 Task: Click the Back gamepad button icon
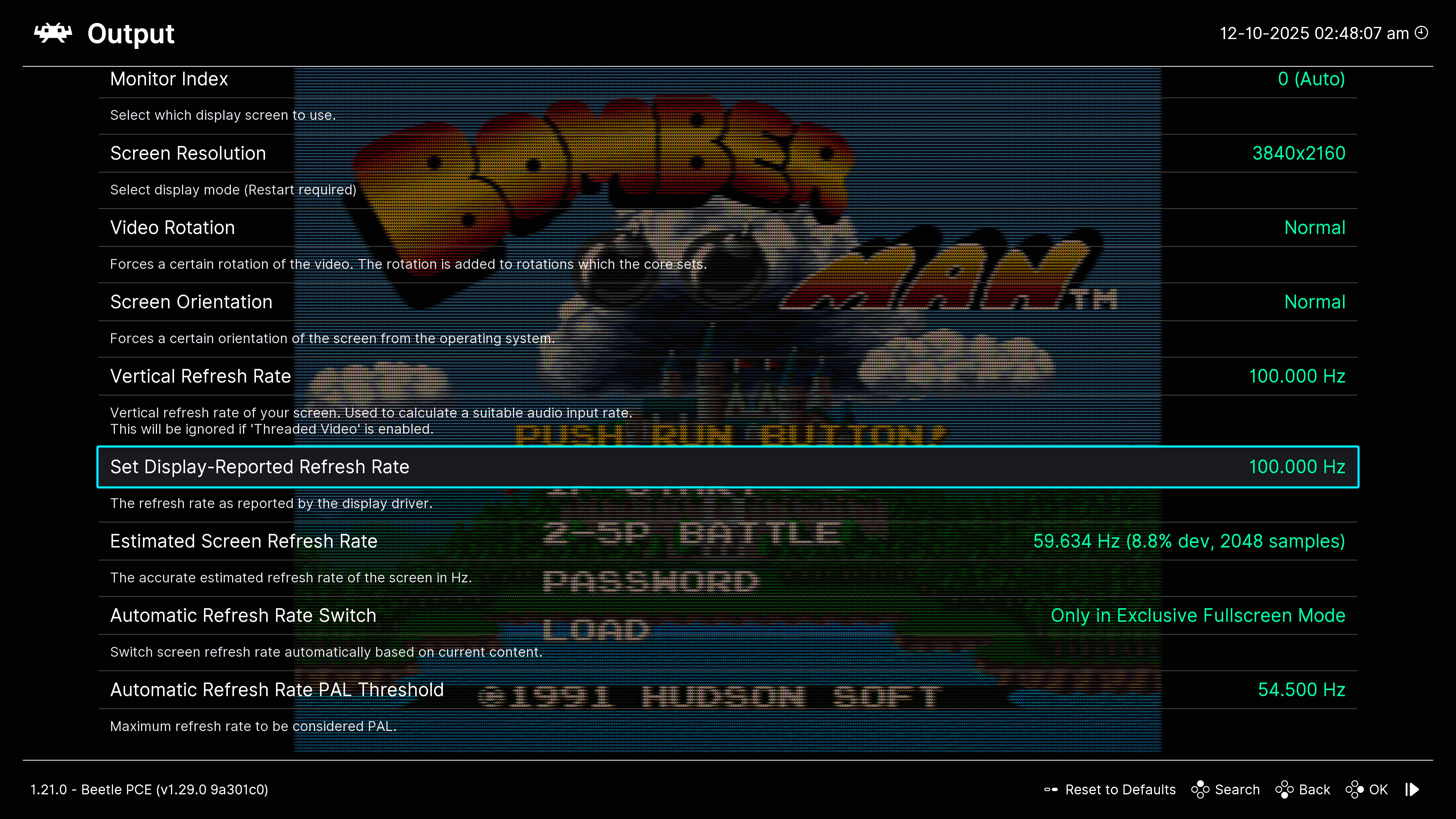(1284, 789)
